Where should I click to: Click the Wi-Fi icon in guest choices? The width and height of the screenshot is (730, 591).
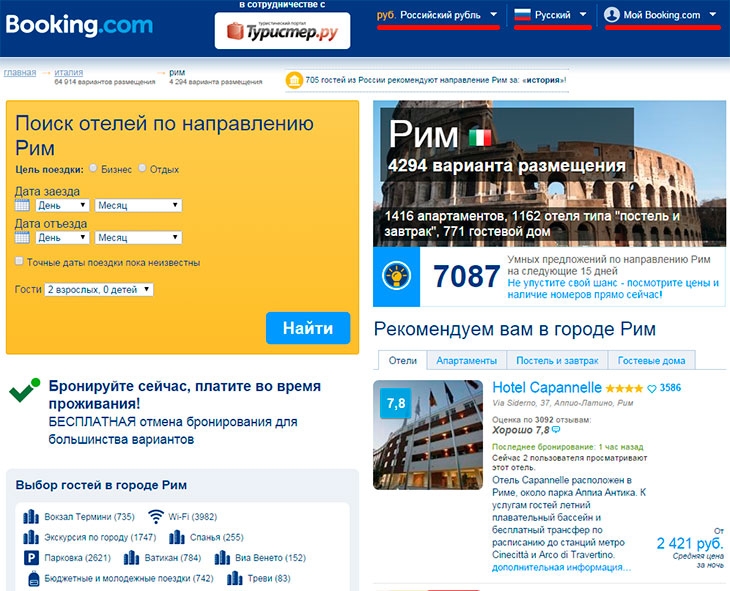[x=155, y=516]
